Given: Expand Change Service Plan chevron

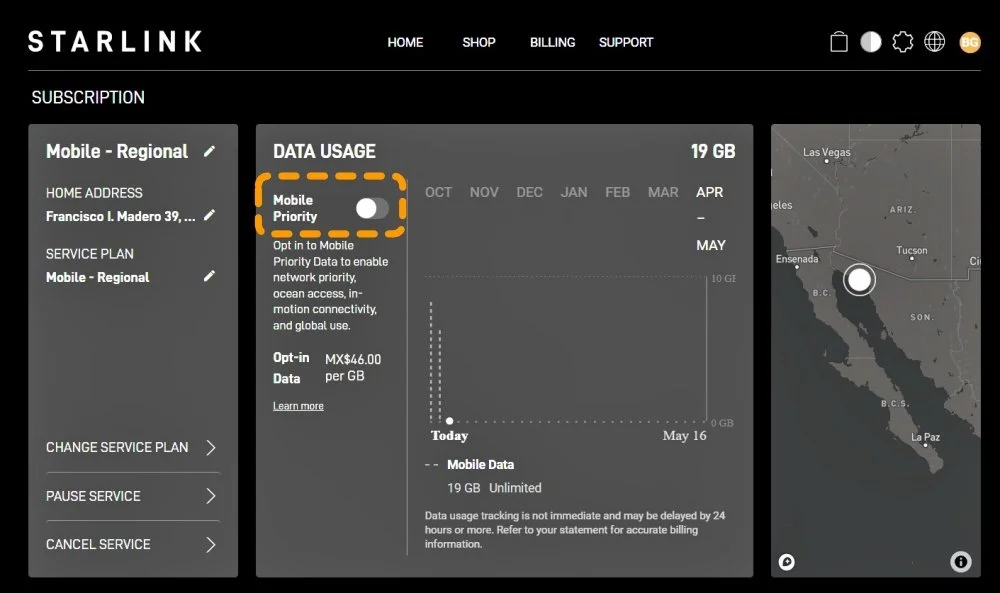Looking at the screenshot, I should pos(211,448).
